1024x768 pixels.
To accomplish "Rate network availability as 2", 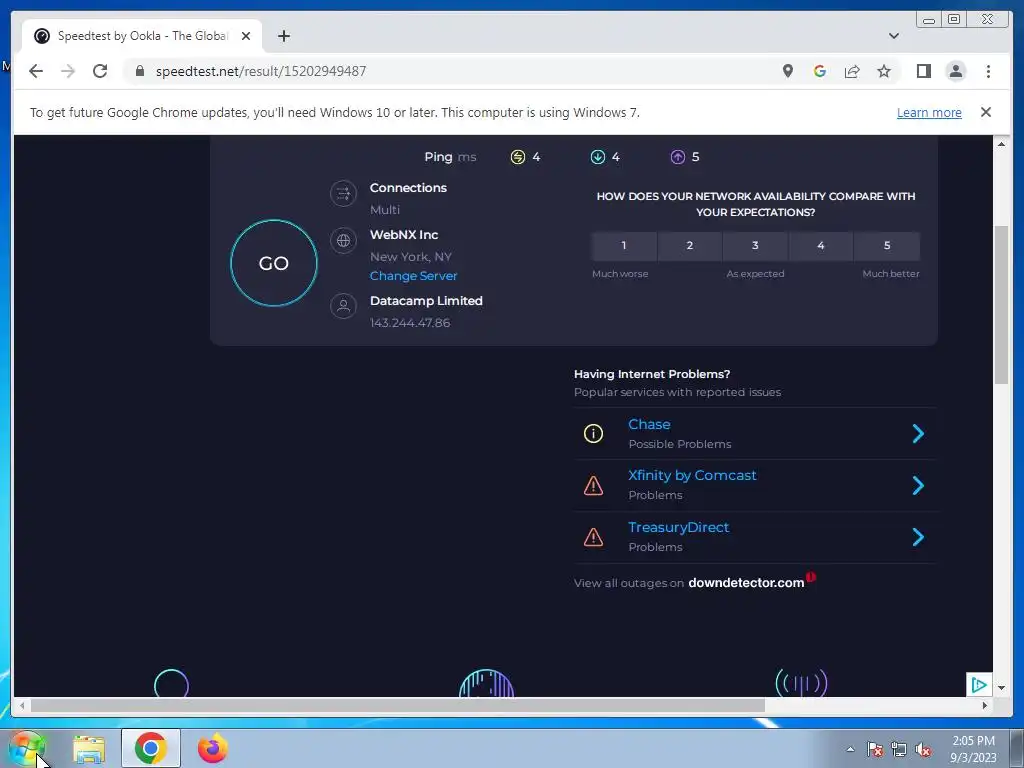I will pos(690,246).
